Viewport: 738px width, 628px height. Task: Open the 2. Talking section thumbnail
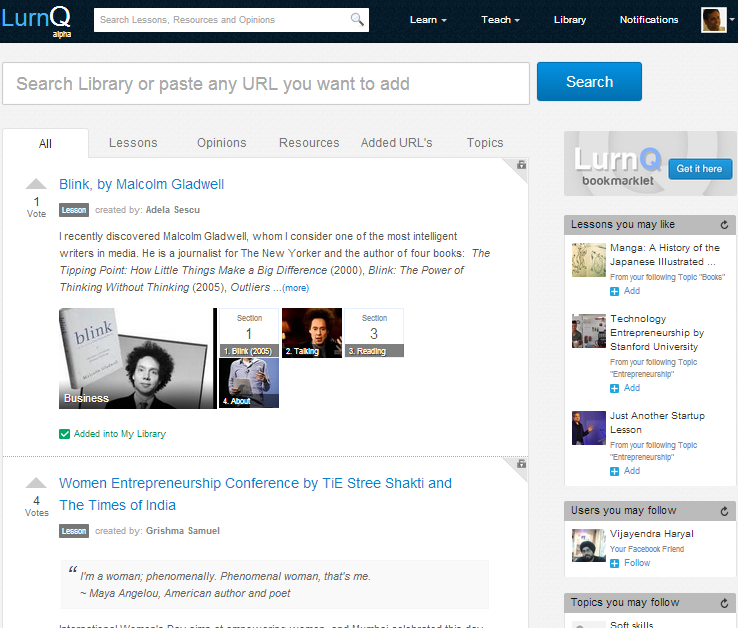pyautogui.click(x=312, y=332)
